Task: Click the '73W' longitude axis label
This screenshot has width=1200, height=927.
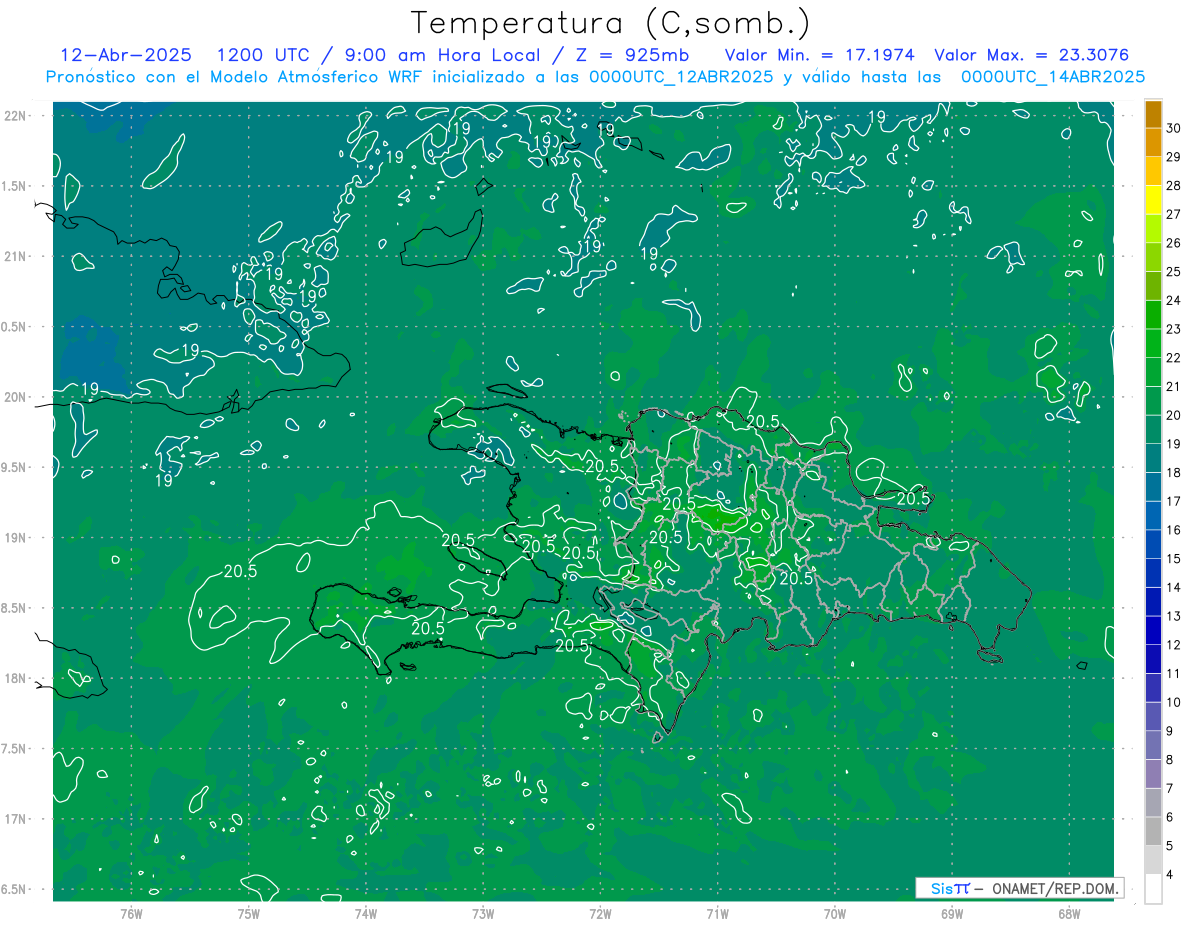Action: [x=483, y=914]
